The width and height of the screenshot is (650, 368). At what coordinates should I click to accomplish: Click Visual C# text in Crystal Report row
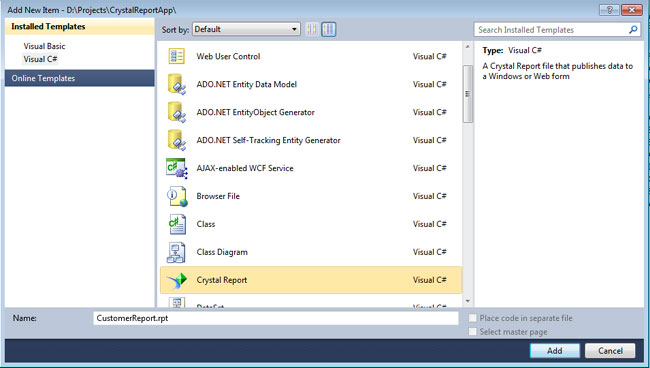429,280
